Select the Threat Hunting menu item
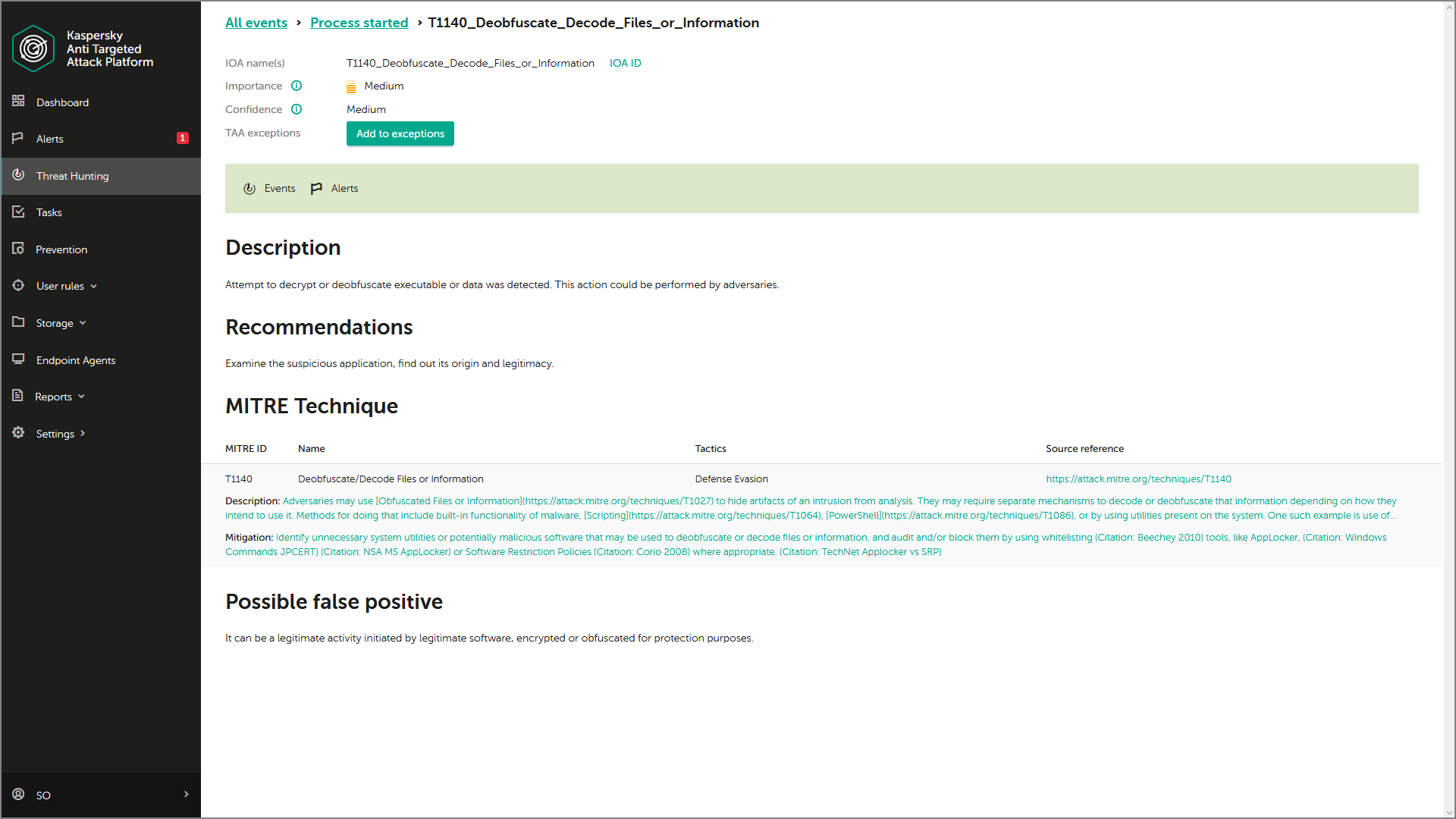Image resolution: width=1456 pixels, height=819 pixels. point(73,176)
